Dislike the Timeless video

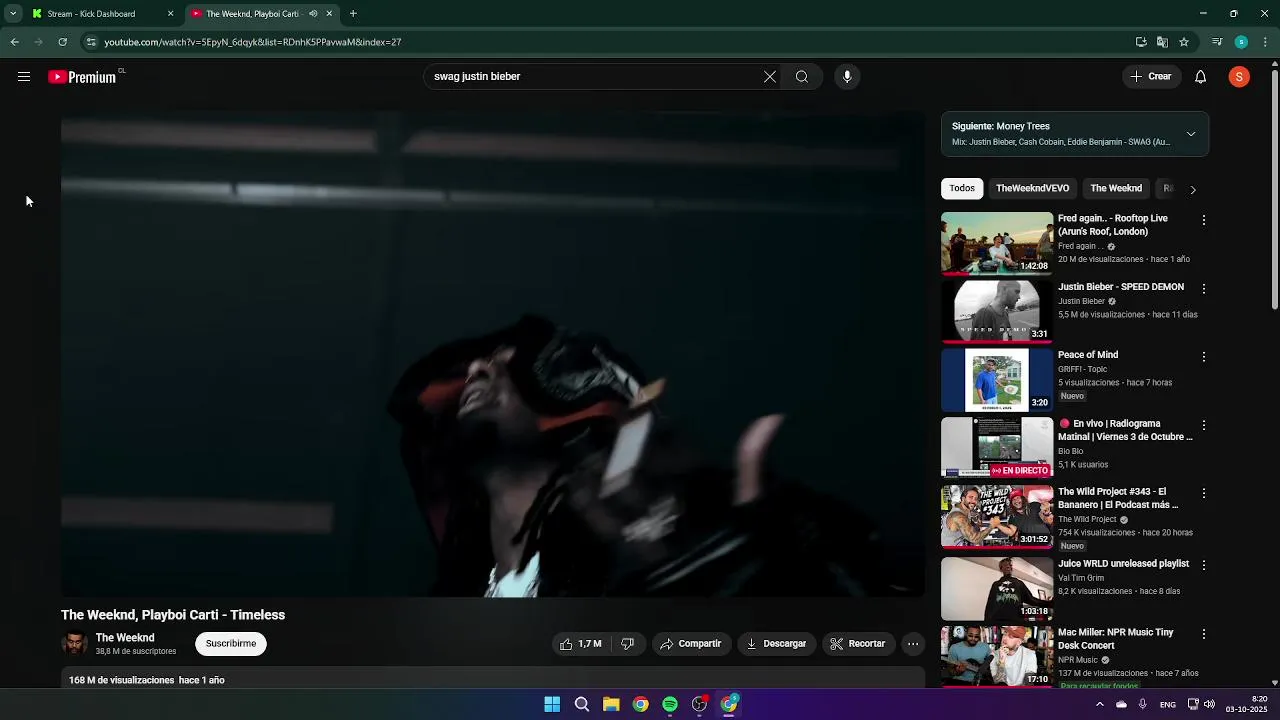click(627, 644)
